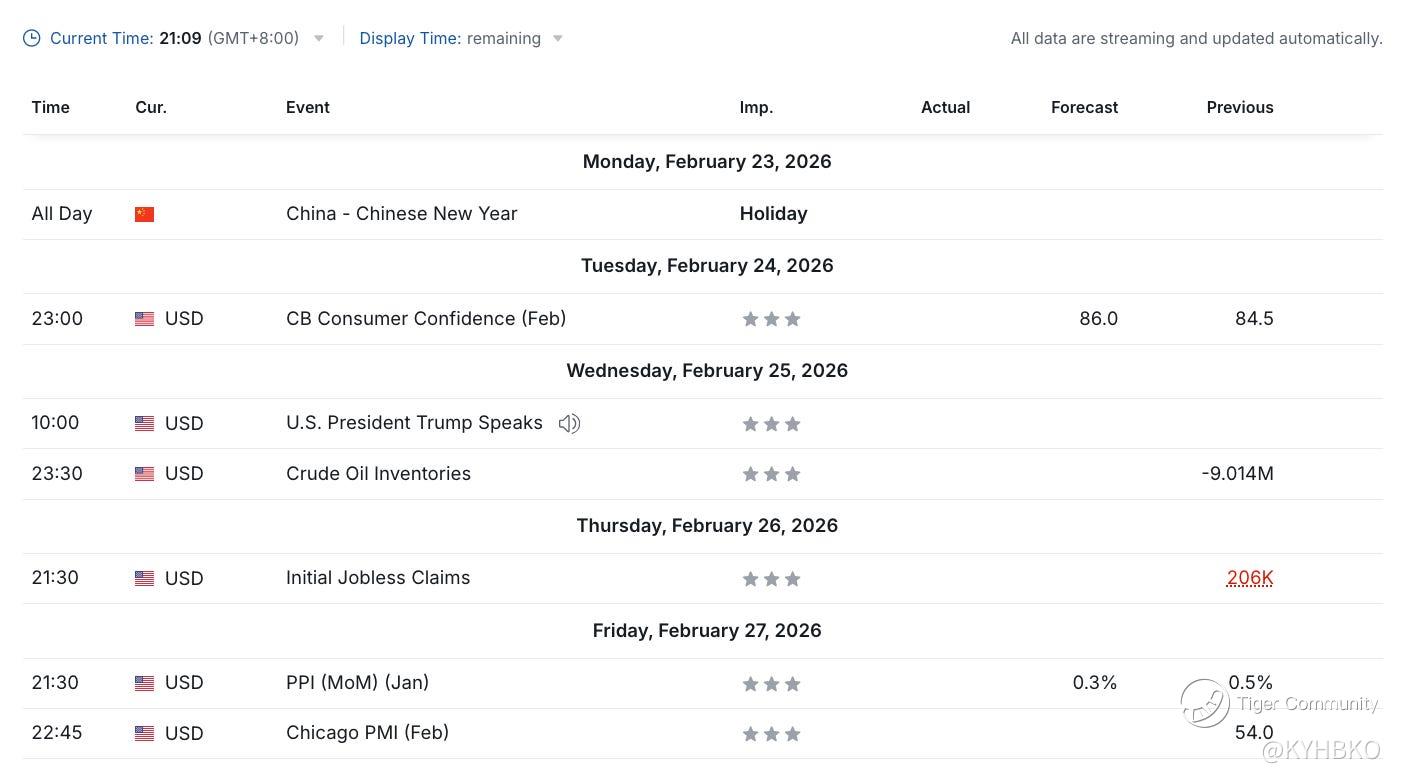Open the U.S. President Trump Speaks event

click(414, 422)
